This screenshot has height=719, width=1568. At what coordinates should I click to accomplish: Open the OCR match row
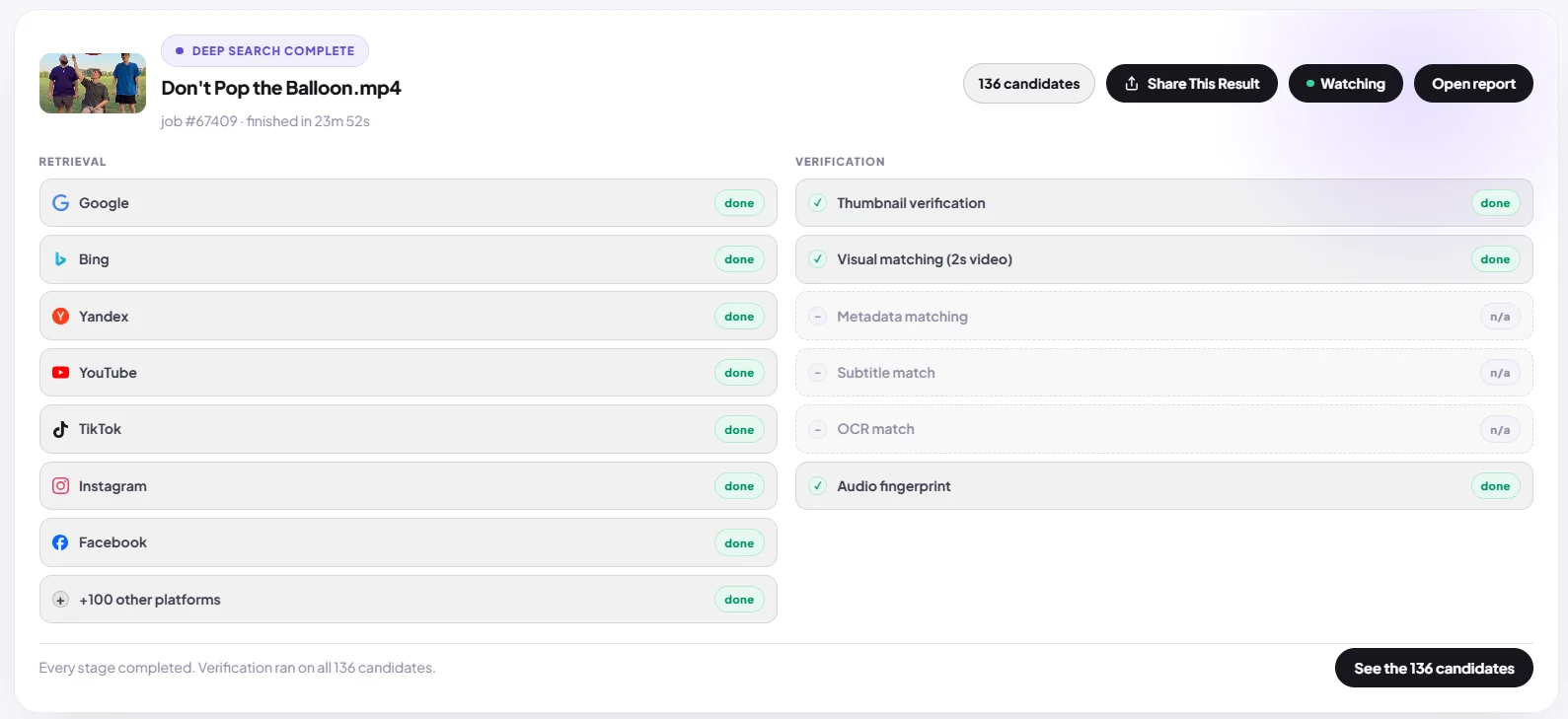(x=1164, y=429)
